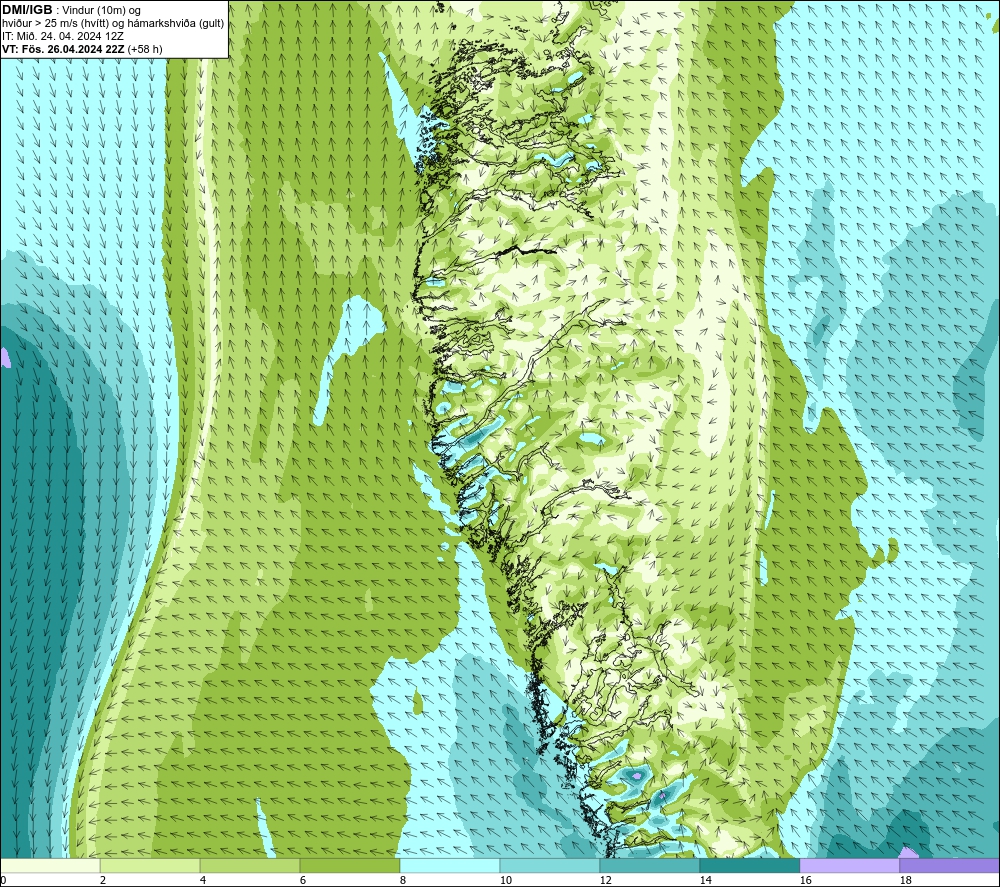Click the dark green 6–8 m/s legend swatch

tap(349, 865)
